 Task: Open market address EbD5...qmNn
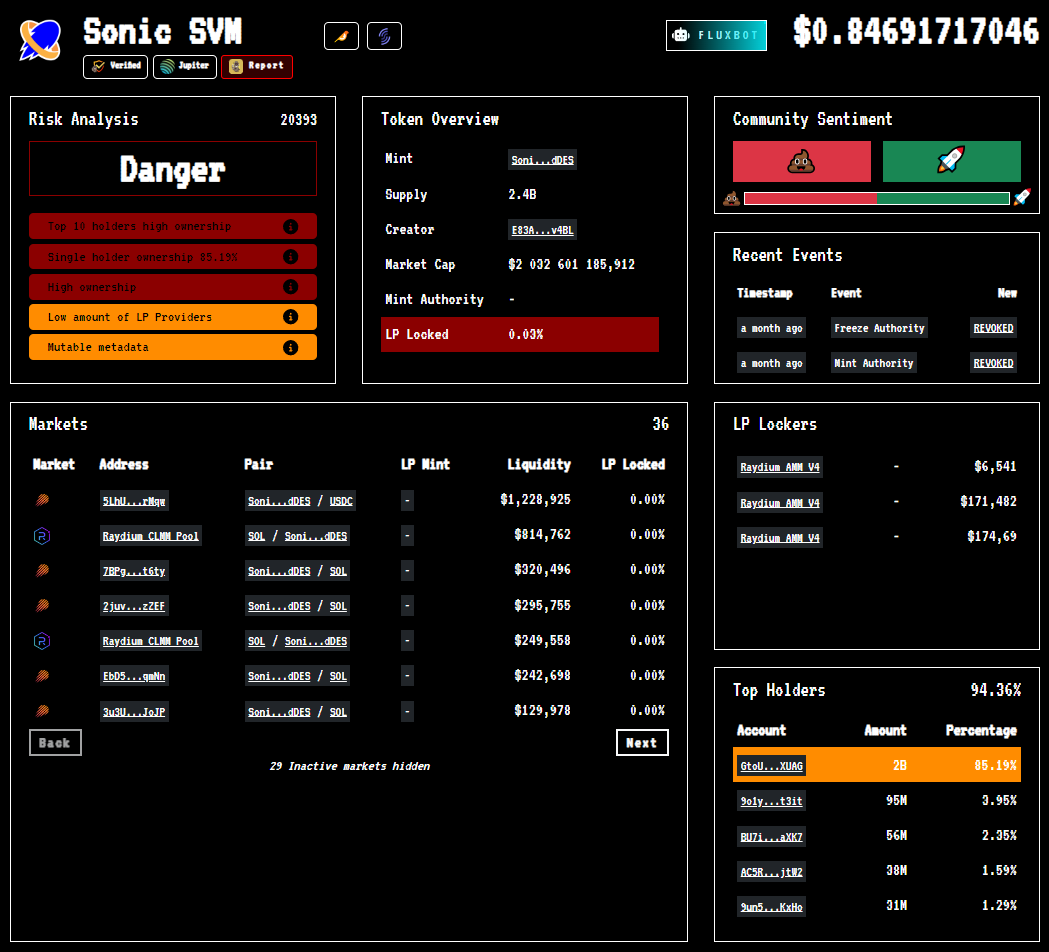[x=134, y=676]
